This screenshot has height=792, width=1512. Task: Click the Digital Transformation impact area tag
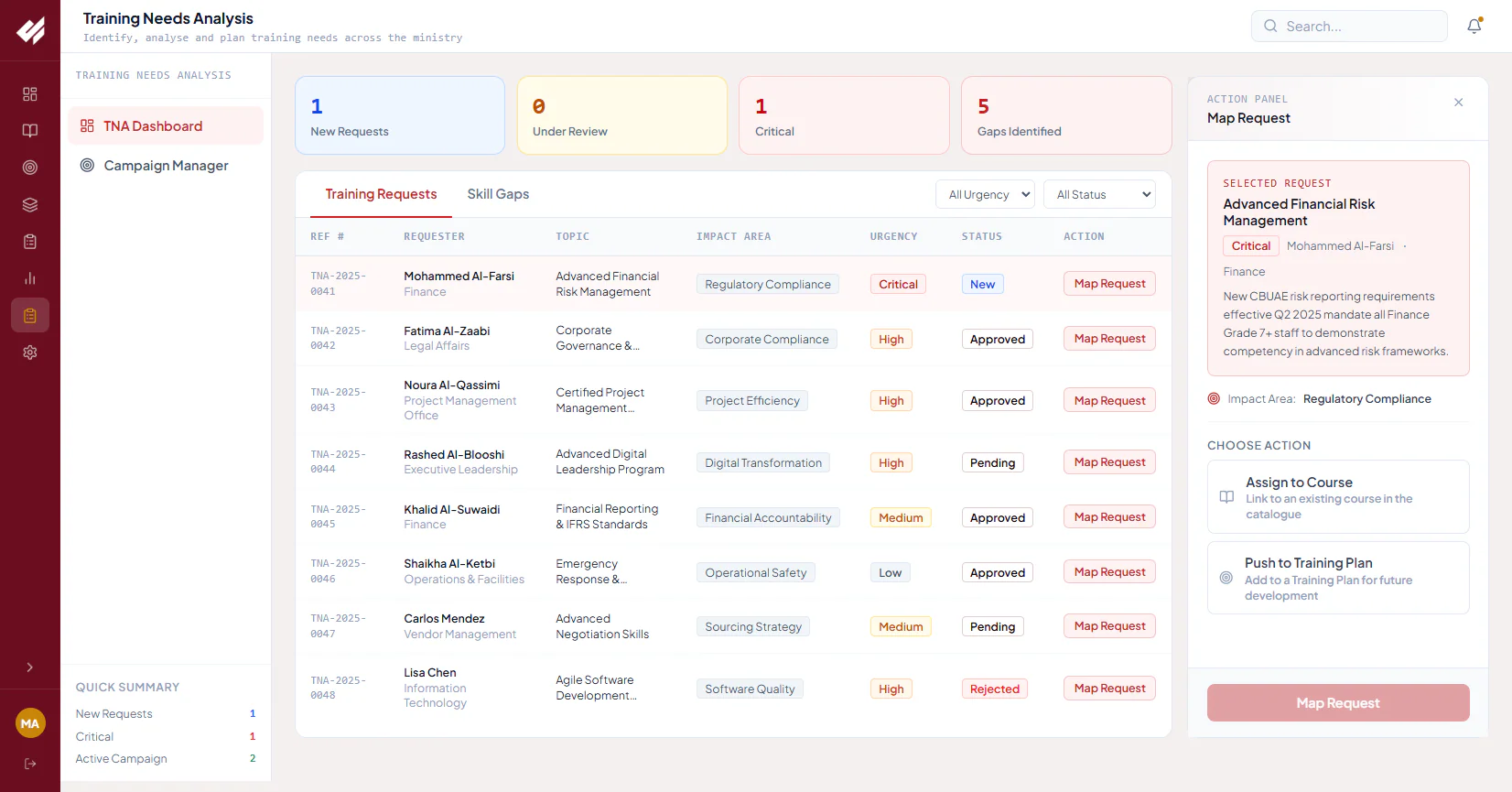click(763, 463)
